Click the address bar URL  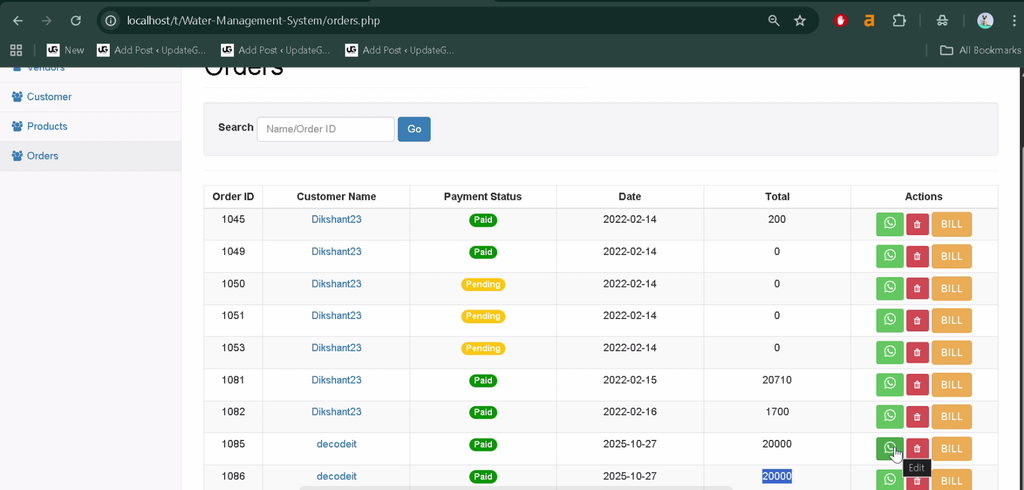point(253,21)
